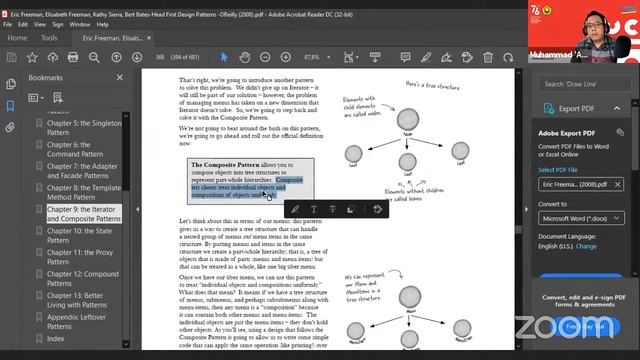Click the copy selection icon in floating toolbar
640x360 pixels.
[x=351, y=209]
